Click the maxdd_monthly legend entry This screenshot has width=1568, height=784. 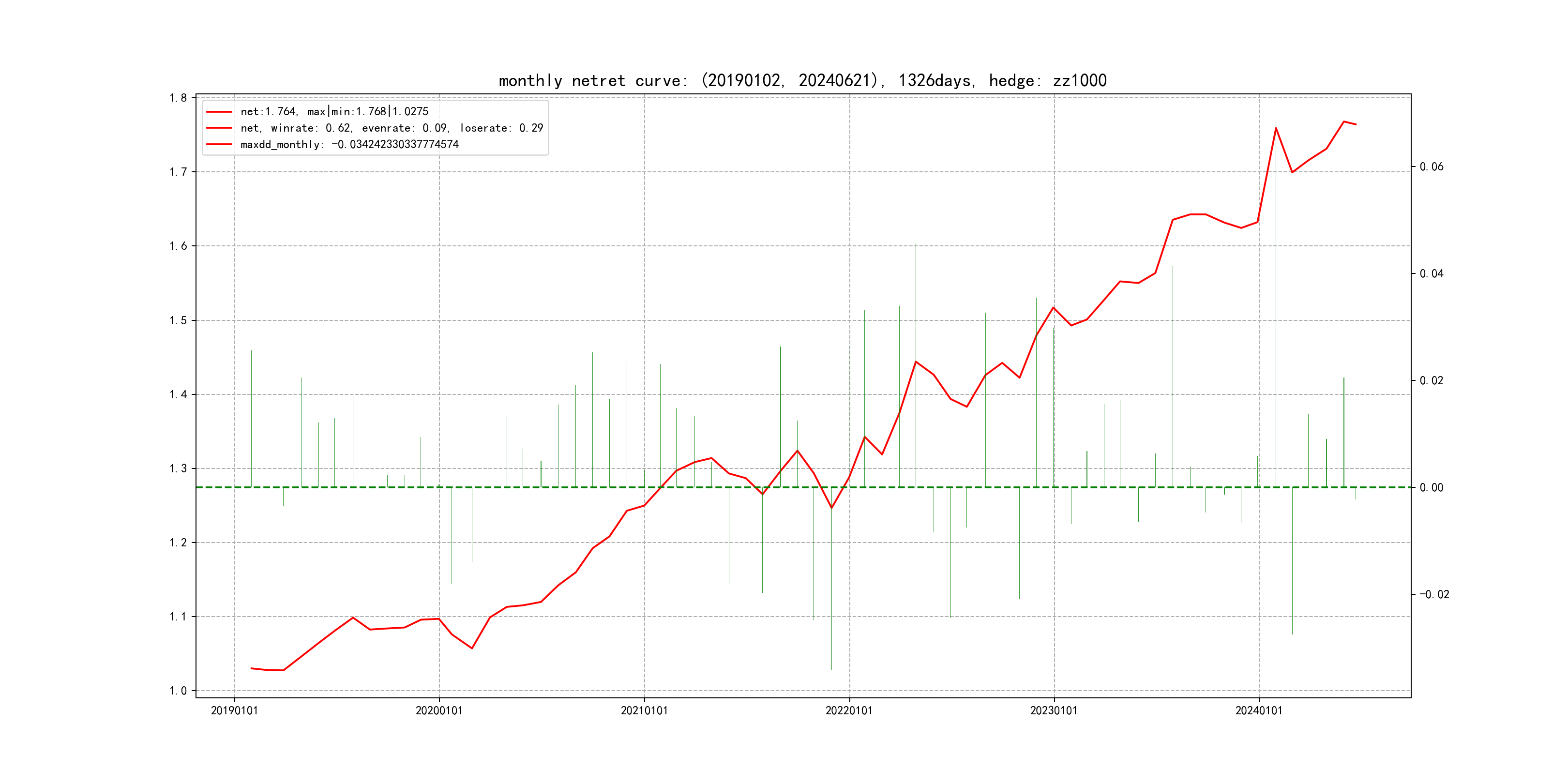pos(349,144)
